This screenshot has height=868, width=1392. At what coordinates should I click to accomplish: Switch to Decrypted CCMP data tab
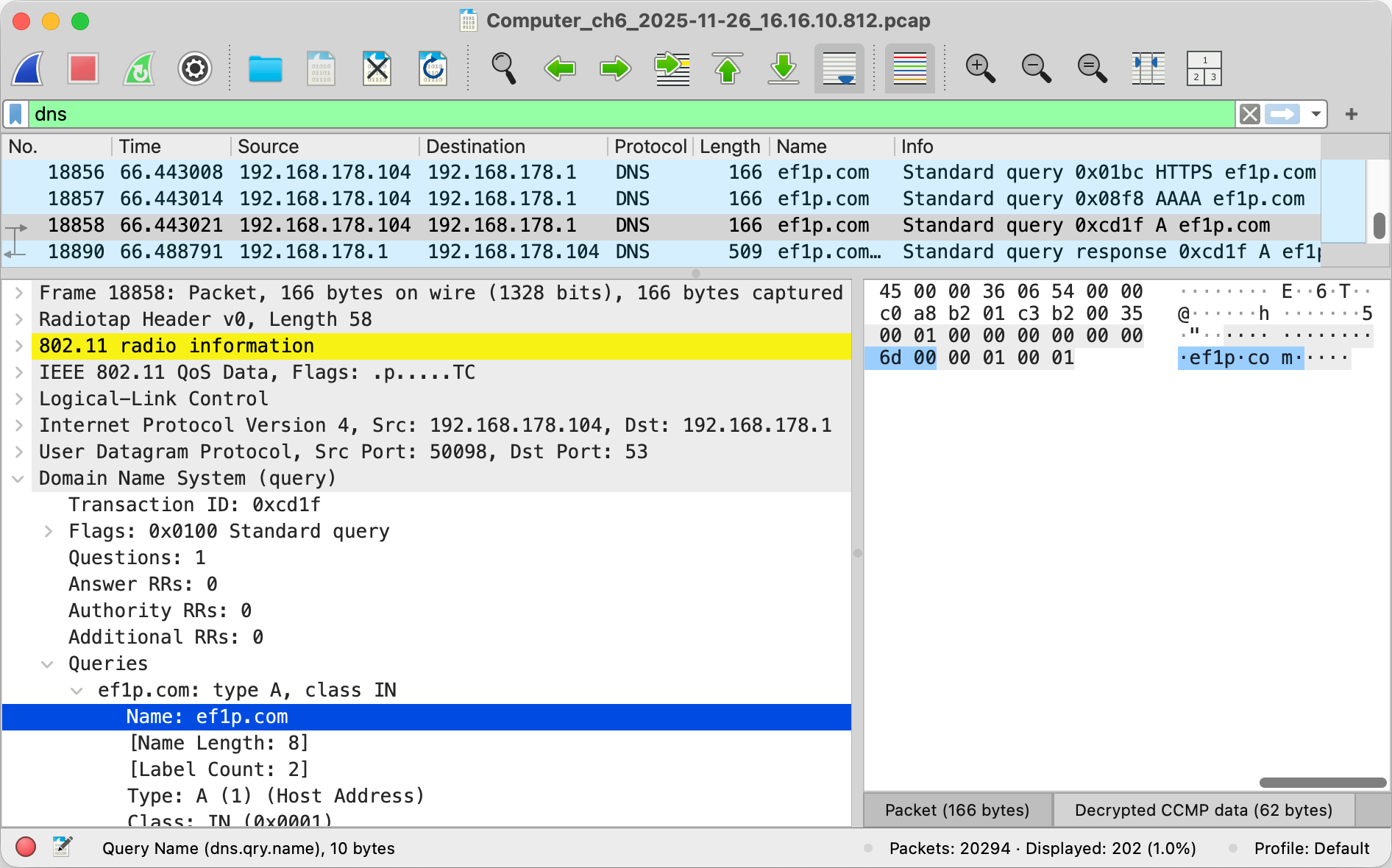pyautogui.click(x=1203, y=810)
